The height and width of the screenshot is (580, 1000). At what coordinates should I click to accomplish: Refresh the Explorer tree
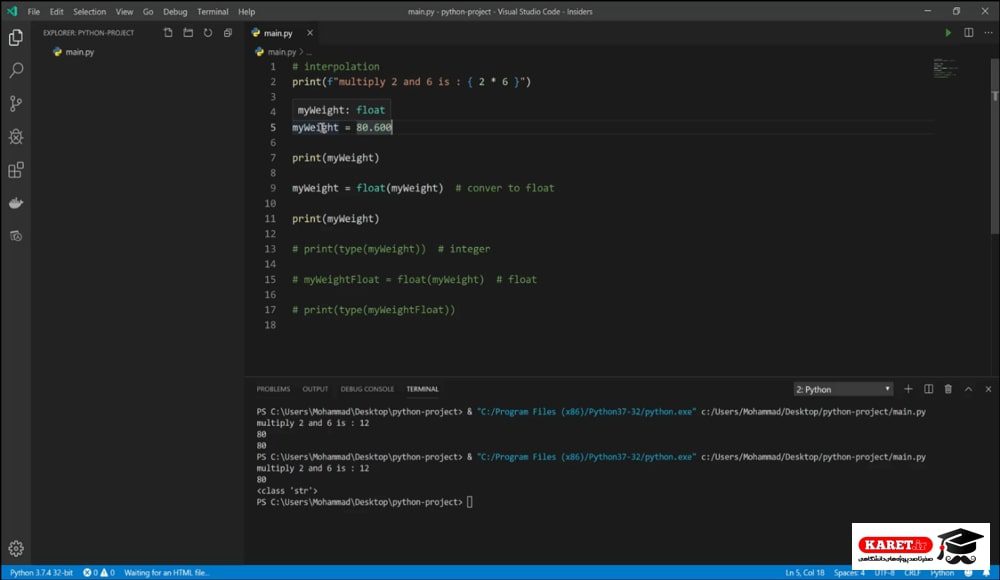coord(208,33)
